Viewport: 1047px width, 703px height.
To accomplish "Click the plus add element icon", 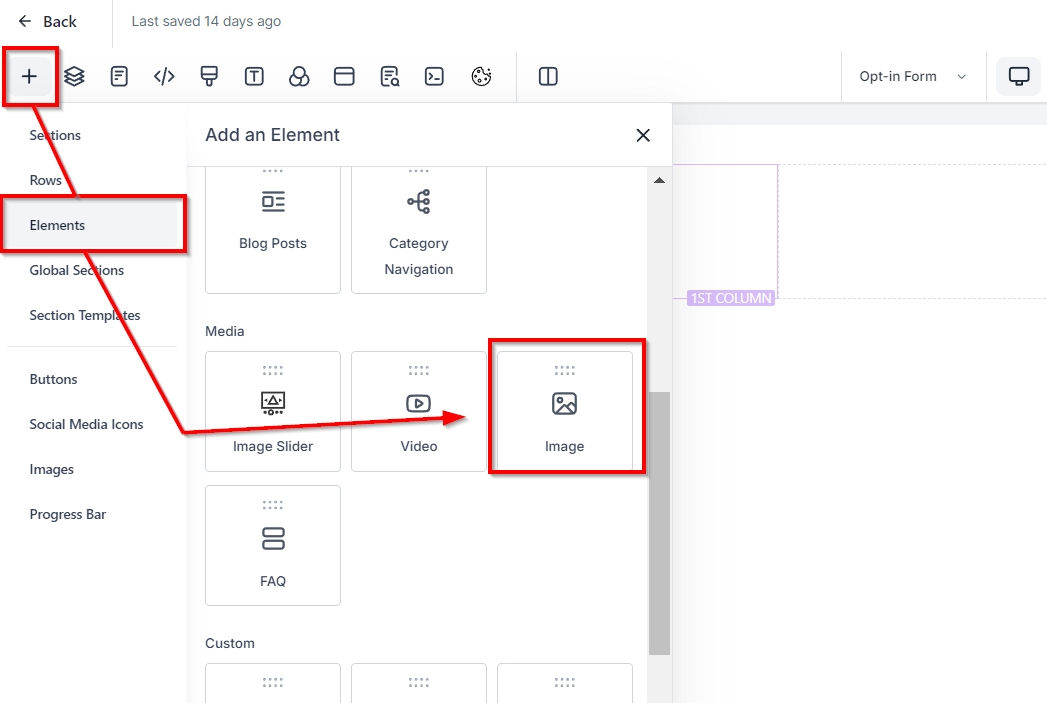I will point(30,76).
